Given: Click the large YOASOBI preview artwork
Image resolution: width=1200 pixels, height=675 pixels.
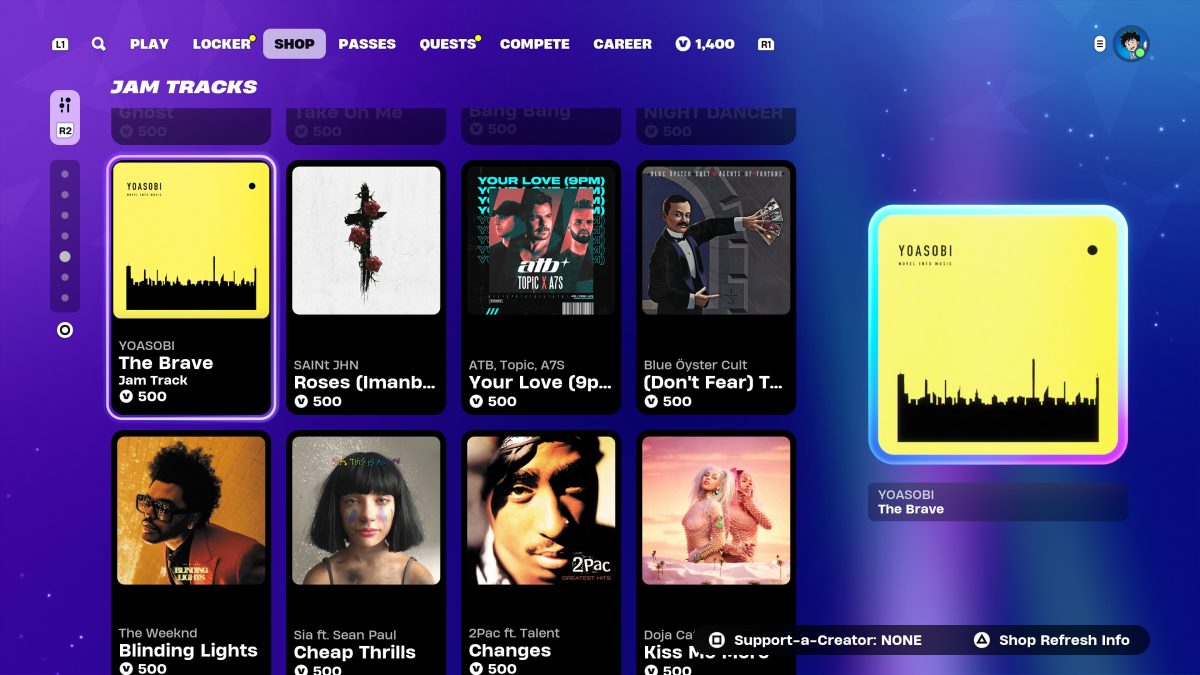Looking at the screenshot, I should coord(998,335).
